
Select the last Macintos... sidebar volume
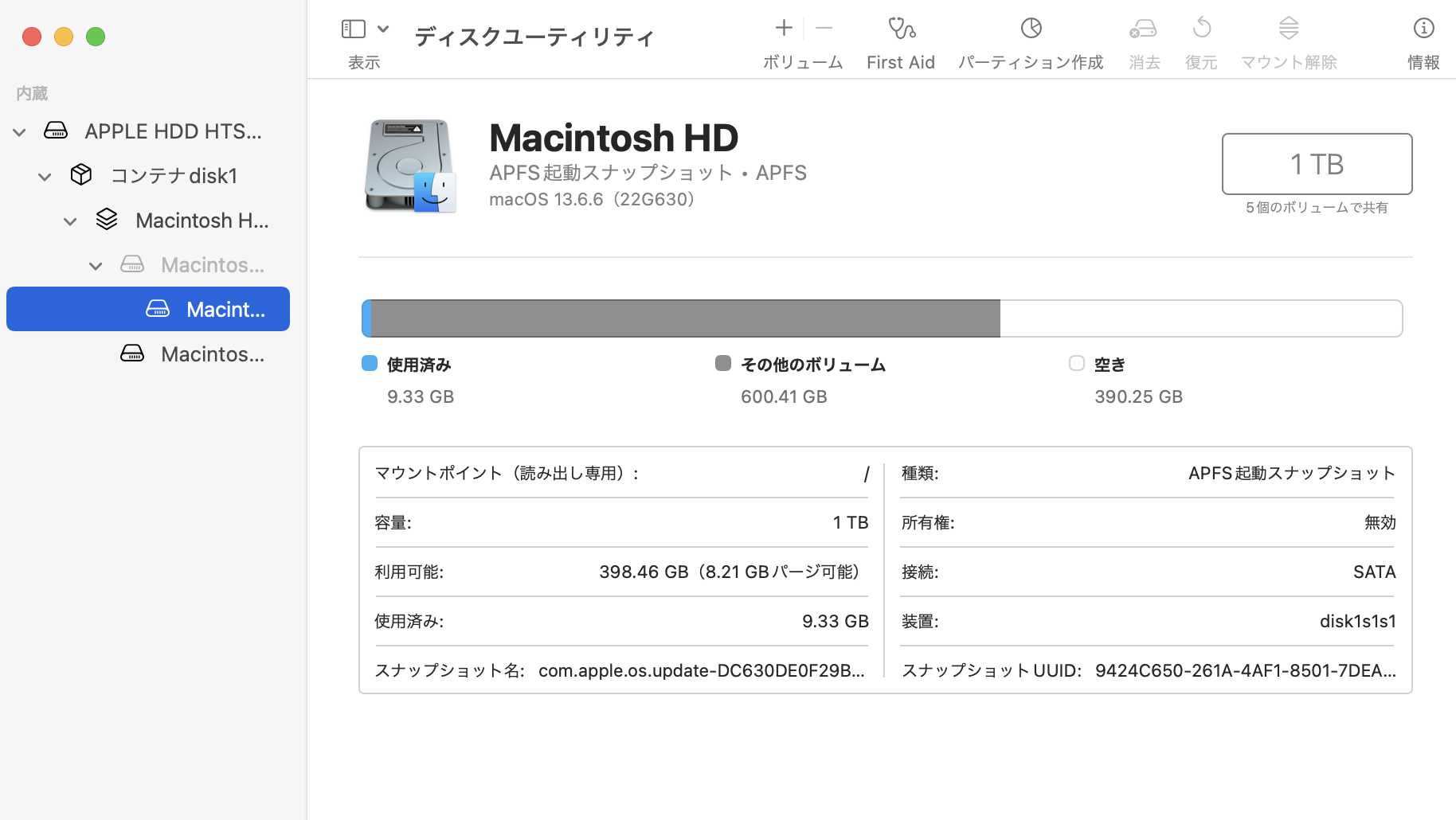[148, 353]
